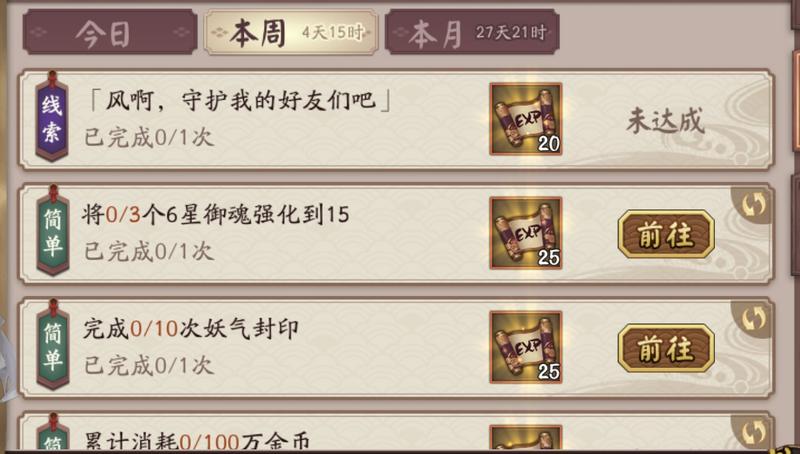Open the 本月 monthly tab
The image size is (800, 454).
[x=472, y=32]
